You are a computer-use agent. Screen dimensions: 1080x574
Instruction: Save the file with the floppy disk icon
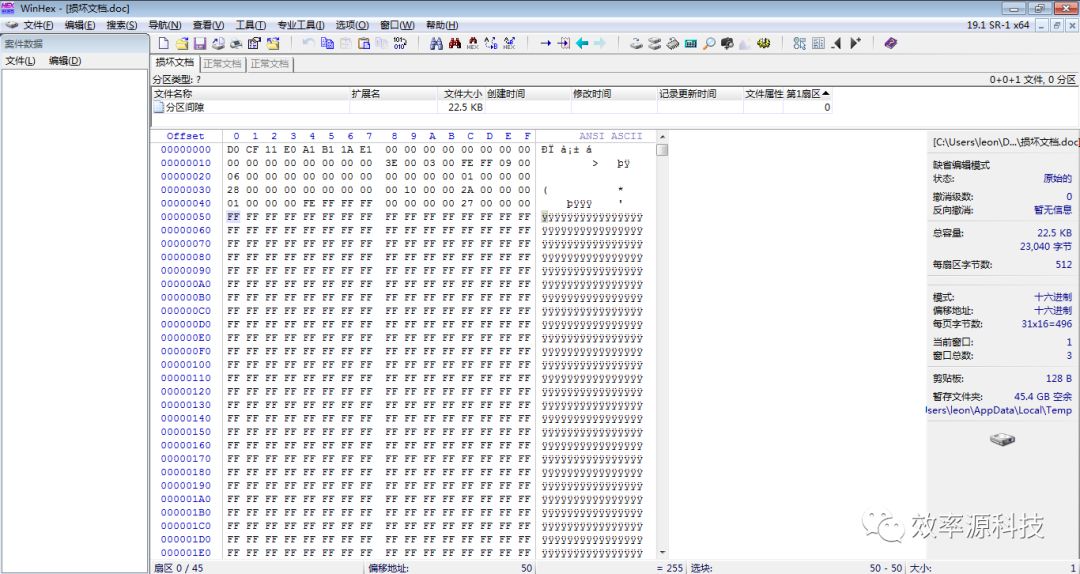pyautogui.click(x=200, y=43)
